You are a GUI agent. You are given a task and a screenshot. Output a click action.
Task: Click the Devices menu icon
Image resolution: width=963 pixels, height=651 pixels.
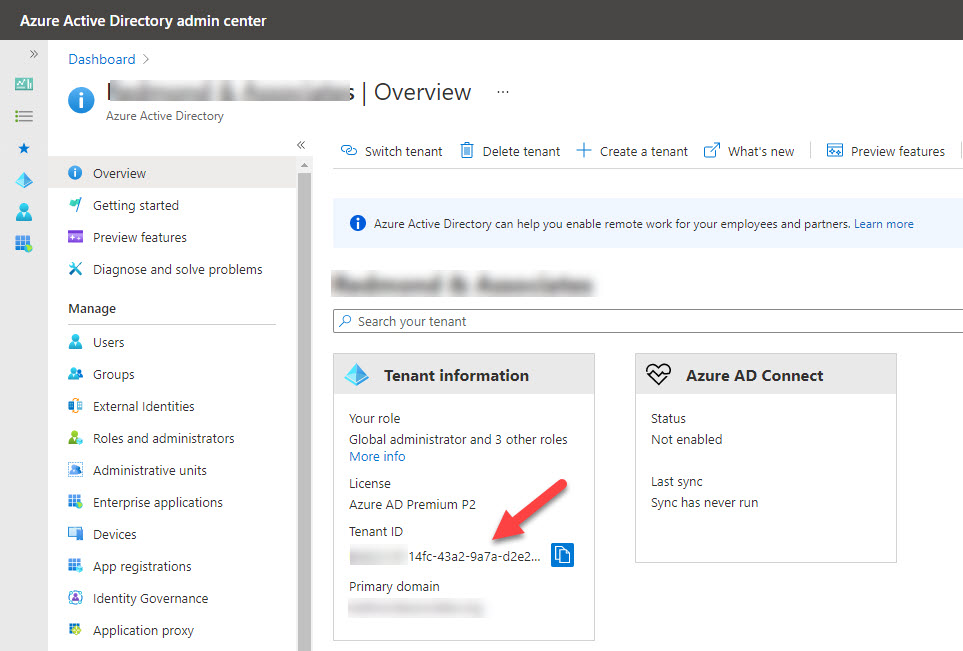pos(75,533)
